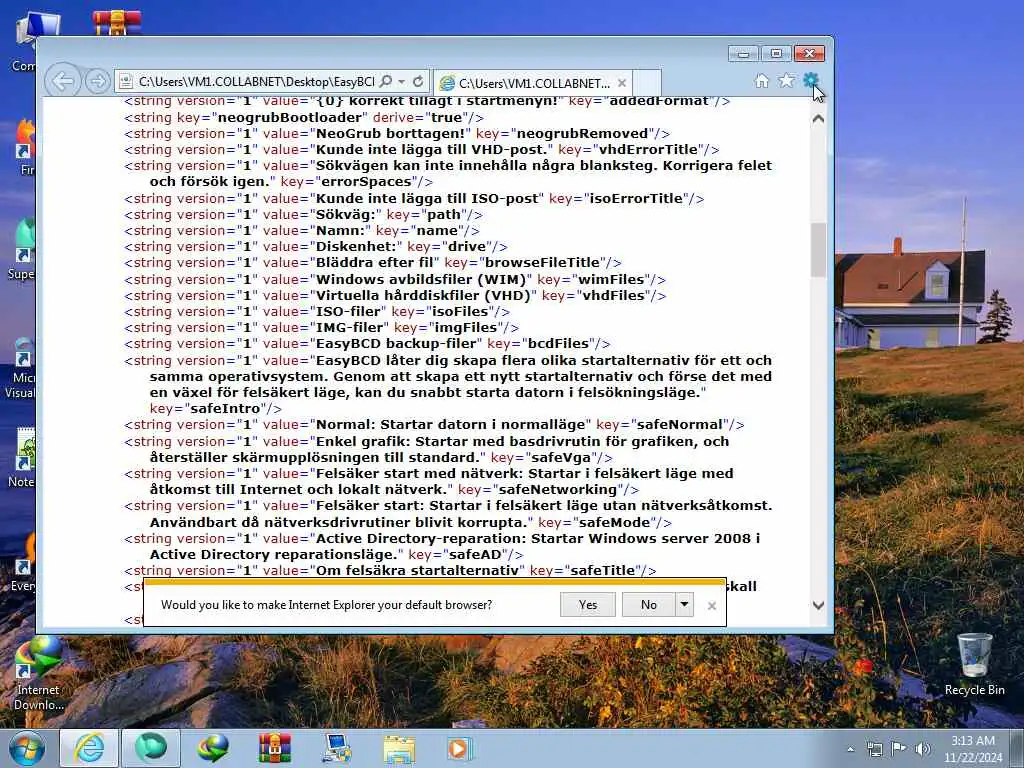Dismiss the default browser notification bar

712,606
